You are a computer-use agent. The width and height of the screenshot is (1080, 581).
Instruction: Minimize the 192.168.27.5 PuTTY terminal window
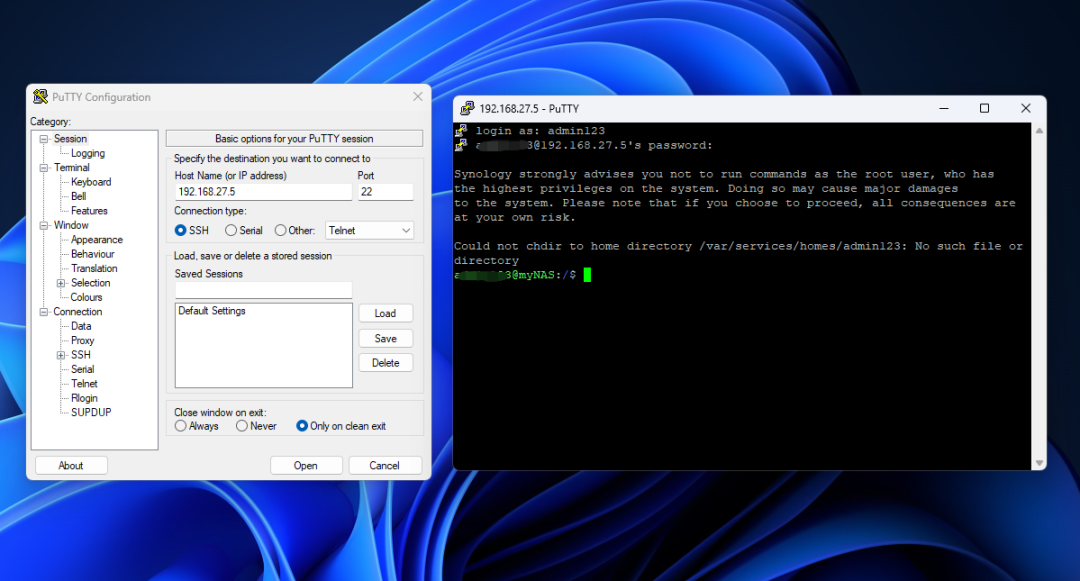click(944, 108)
